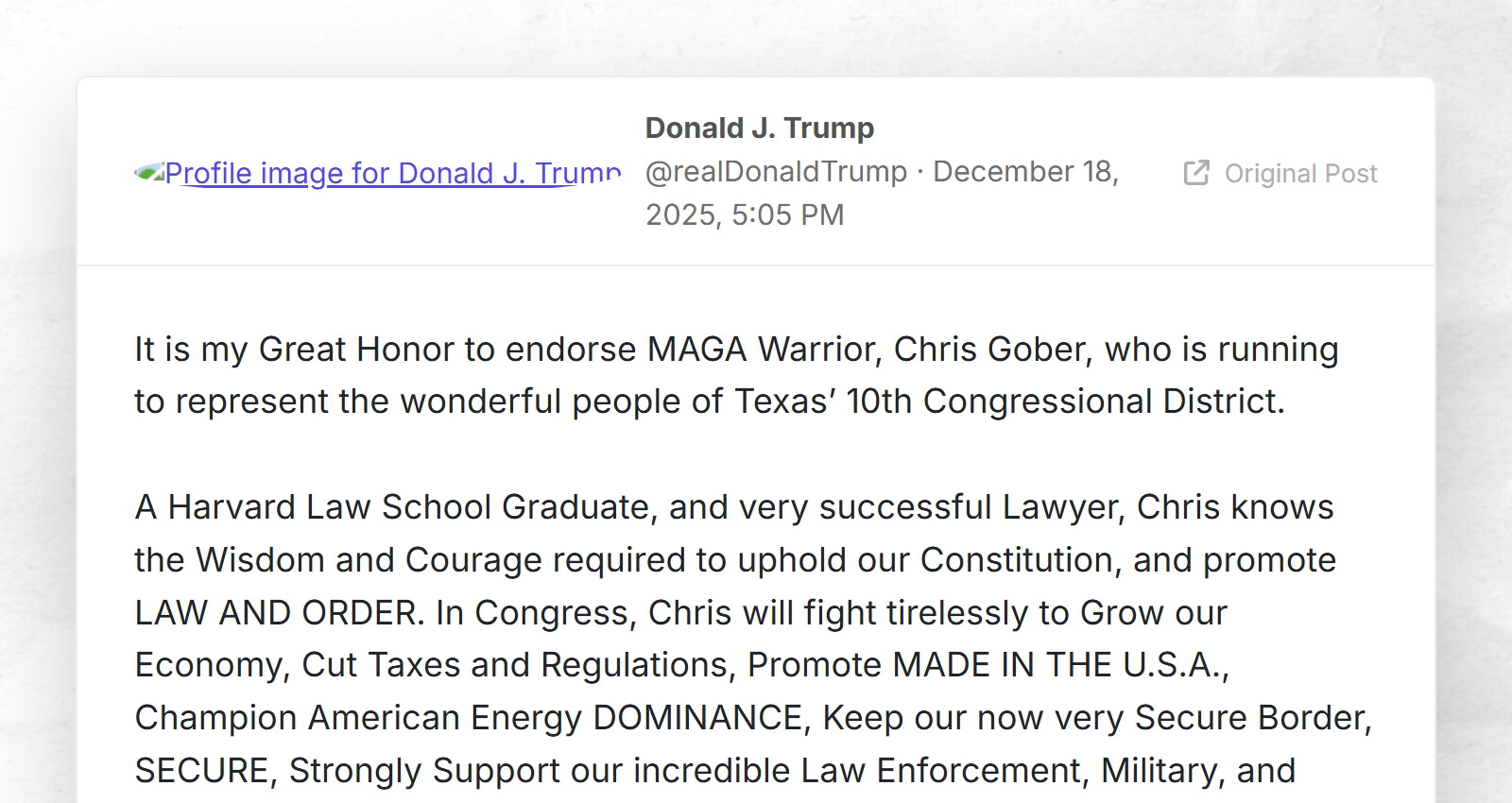Viewport: 1512px width, 803px height.
Task: Click 'Cut Taxes and Regulations' phrase
Action: click(518, 665)
